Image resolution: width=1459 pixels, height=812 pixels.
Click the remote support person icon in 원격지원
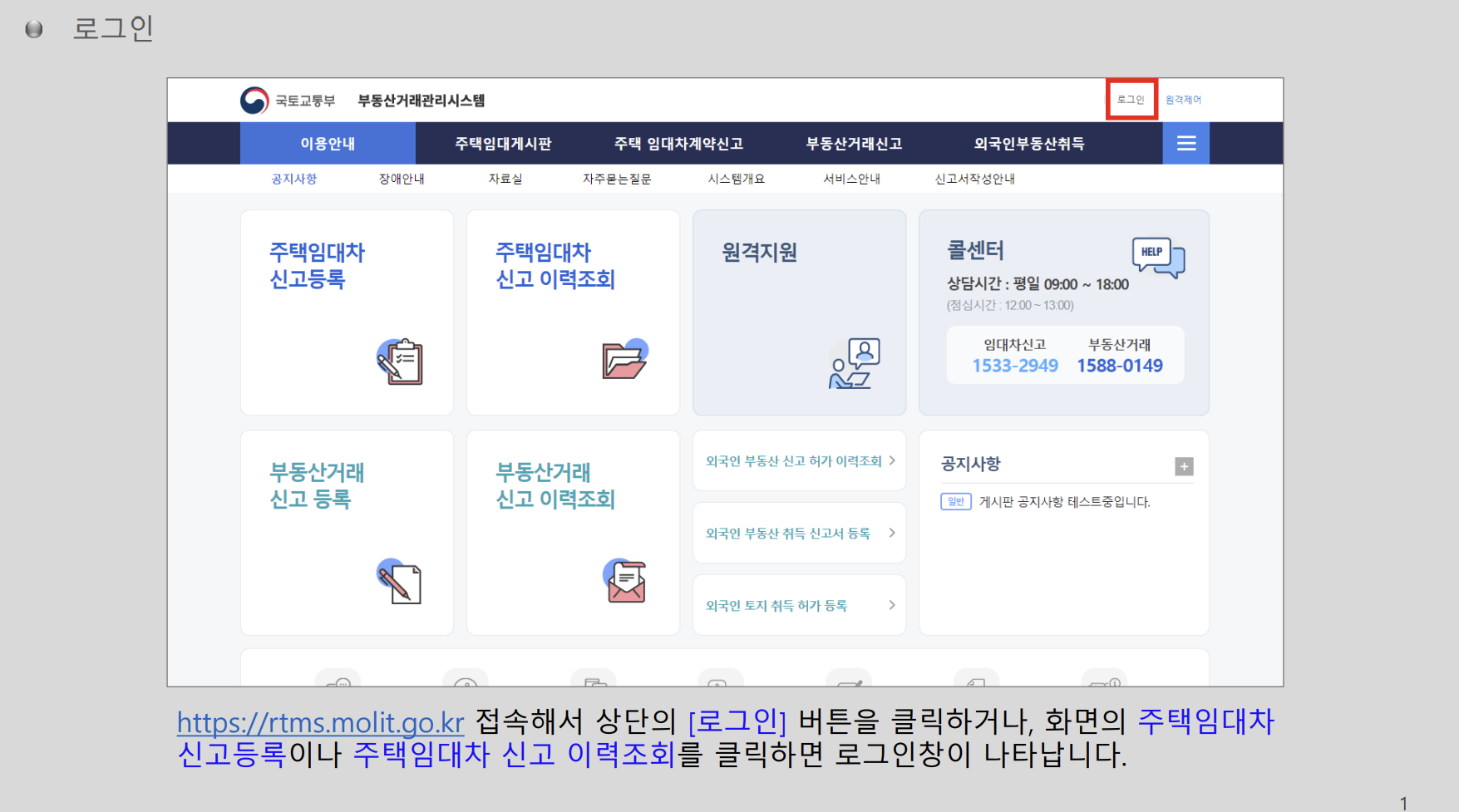(x=853, y=362)
